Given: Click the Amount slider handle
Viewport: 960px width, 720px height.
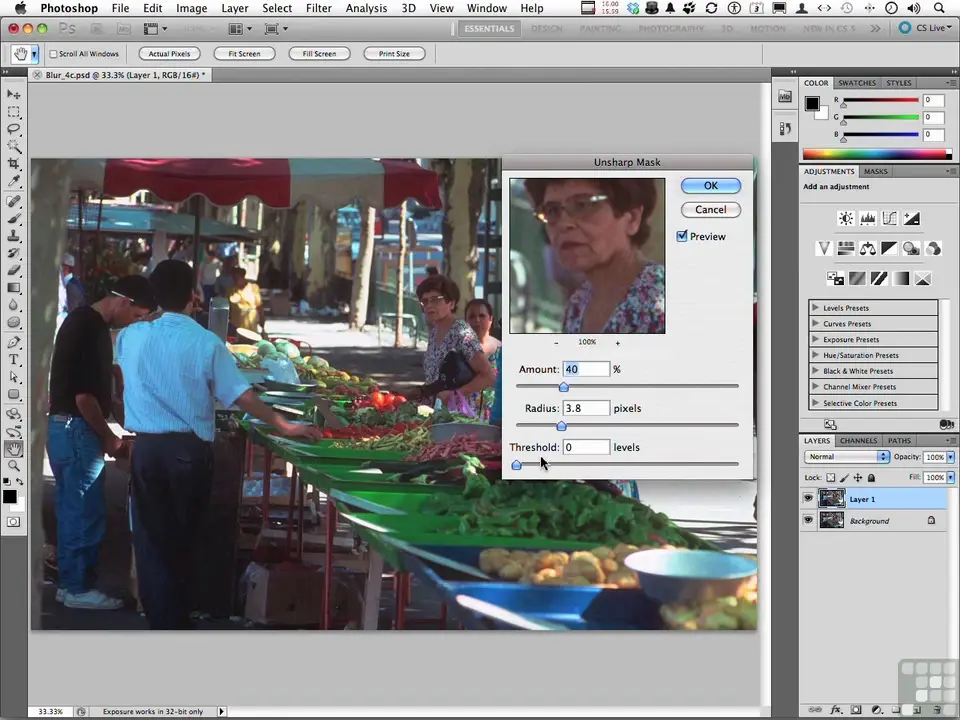Looking at the screenshot, I should point(563,387).
